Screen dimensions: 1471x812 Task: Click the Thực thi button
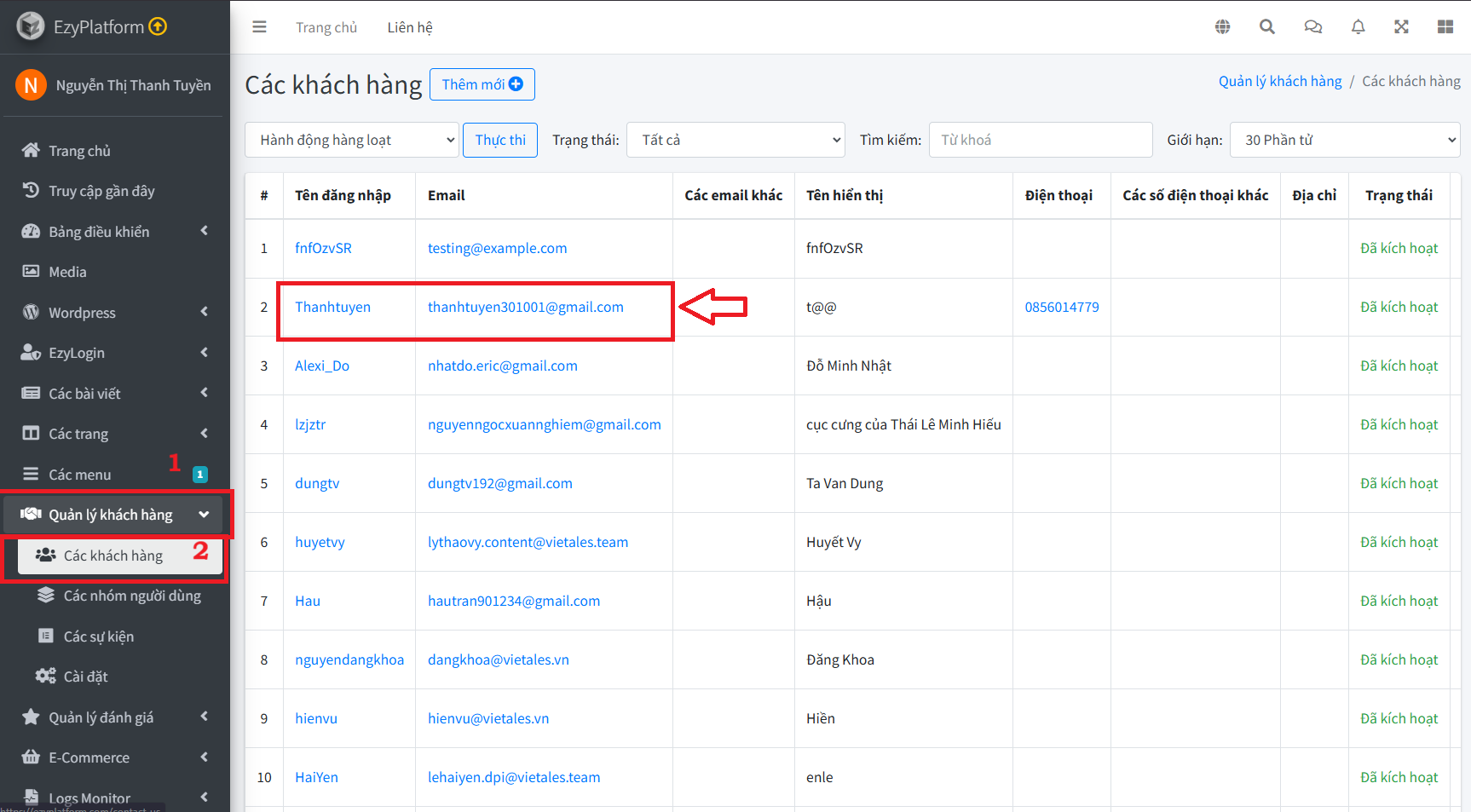(500, 140)
